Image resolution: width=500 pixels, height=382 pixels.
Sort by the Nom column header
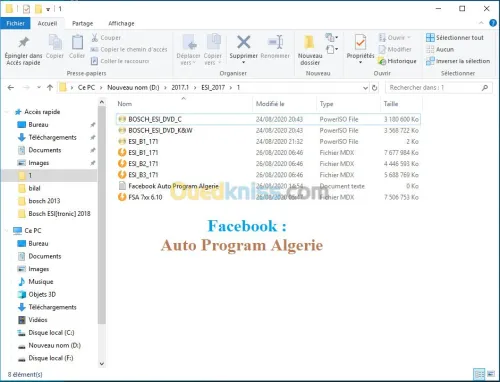184,104
